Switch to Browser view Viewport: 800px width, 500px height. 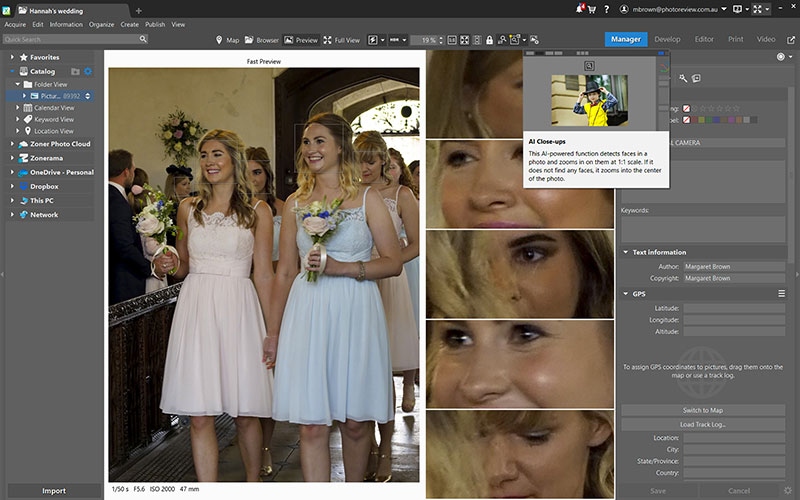pyautogui.click(x=261, y=40)
